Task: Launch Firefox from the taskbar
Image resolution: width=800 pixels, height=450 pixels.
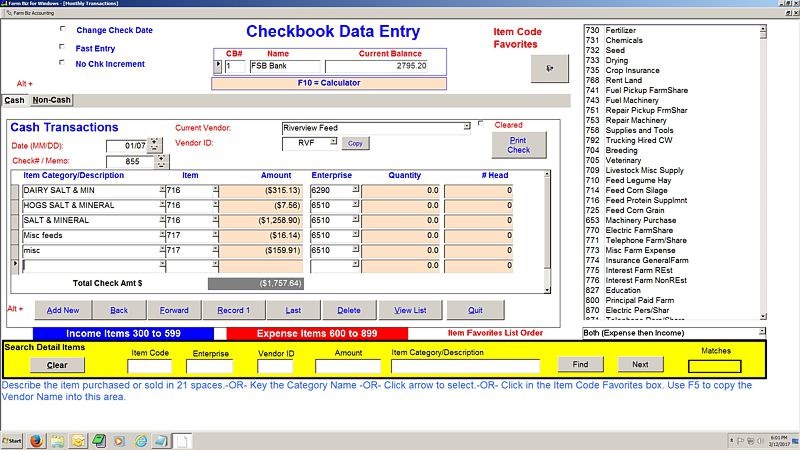Action: coord(36,440)
